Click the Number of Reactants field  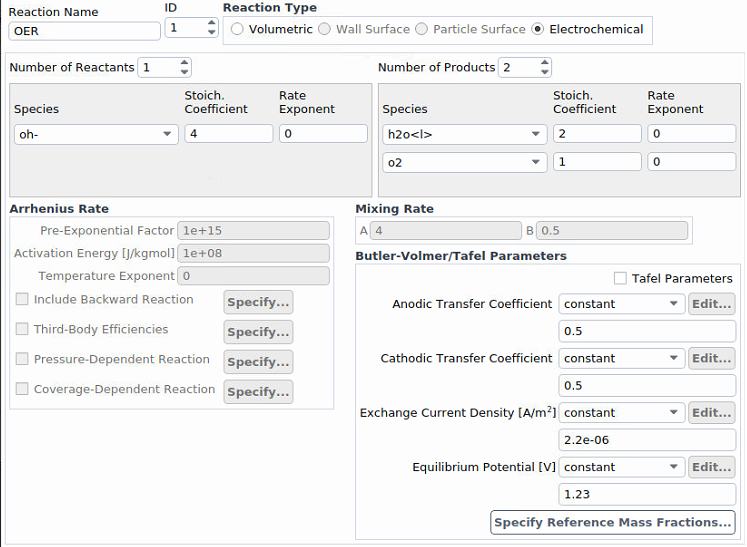click(164, 67)
